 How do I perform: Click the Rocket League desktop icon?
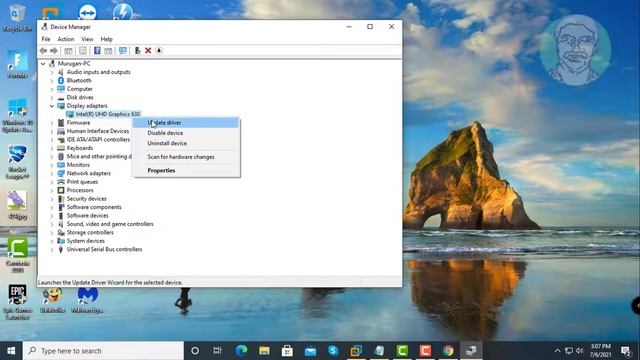pos(18,162)
